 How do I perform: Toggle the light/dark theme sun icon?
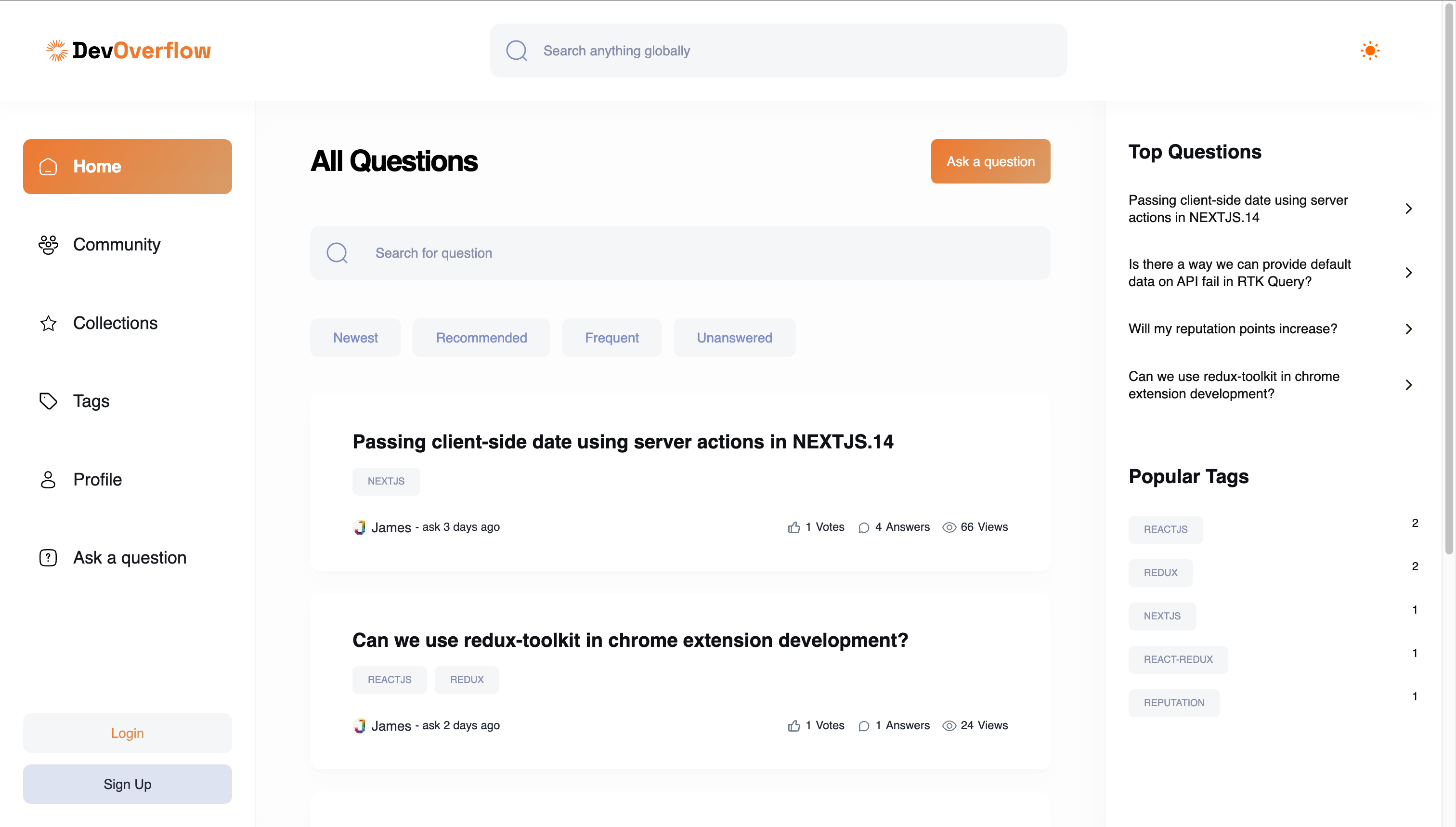(x=1370, y=51)
